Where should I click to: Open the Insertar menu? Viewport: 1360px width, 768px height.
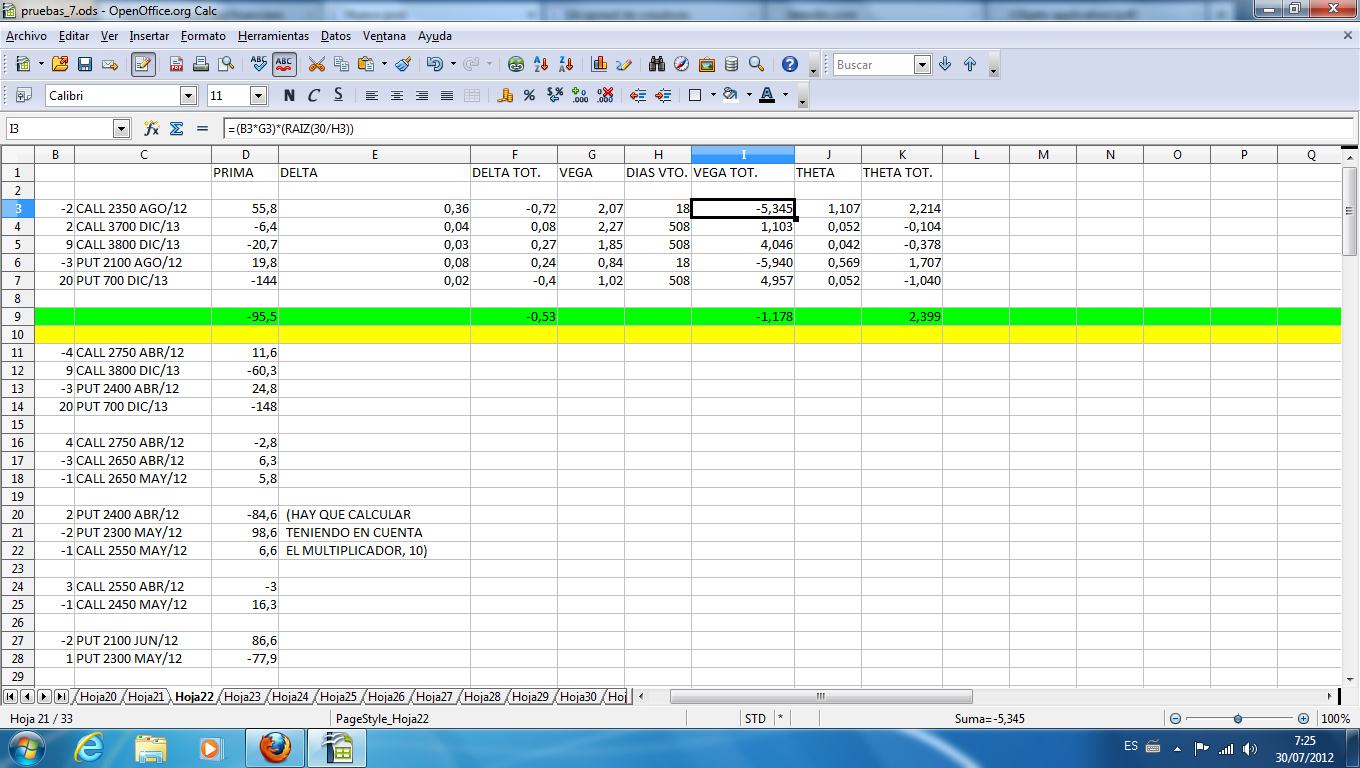point(149,35)
